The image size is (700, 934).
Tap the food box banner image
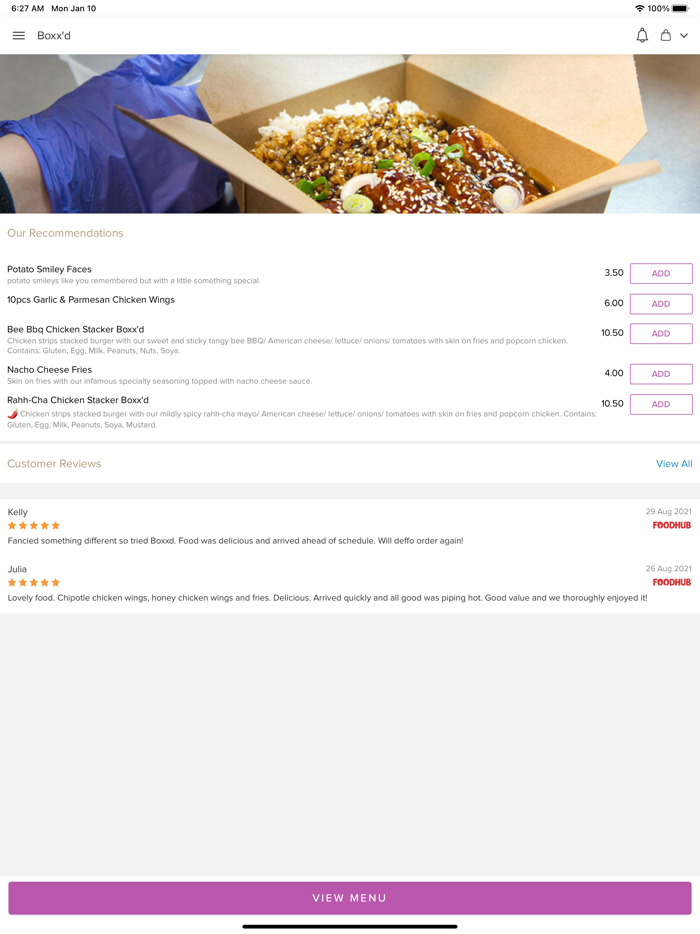coord(350,134)
